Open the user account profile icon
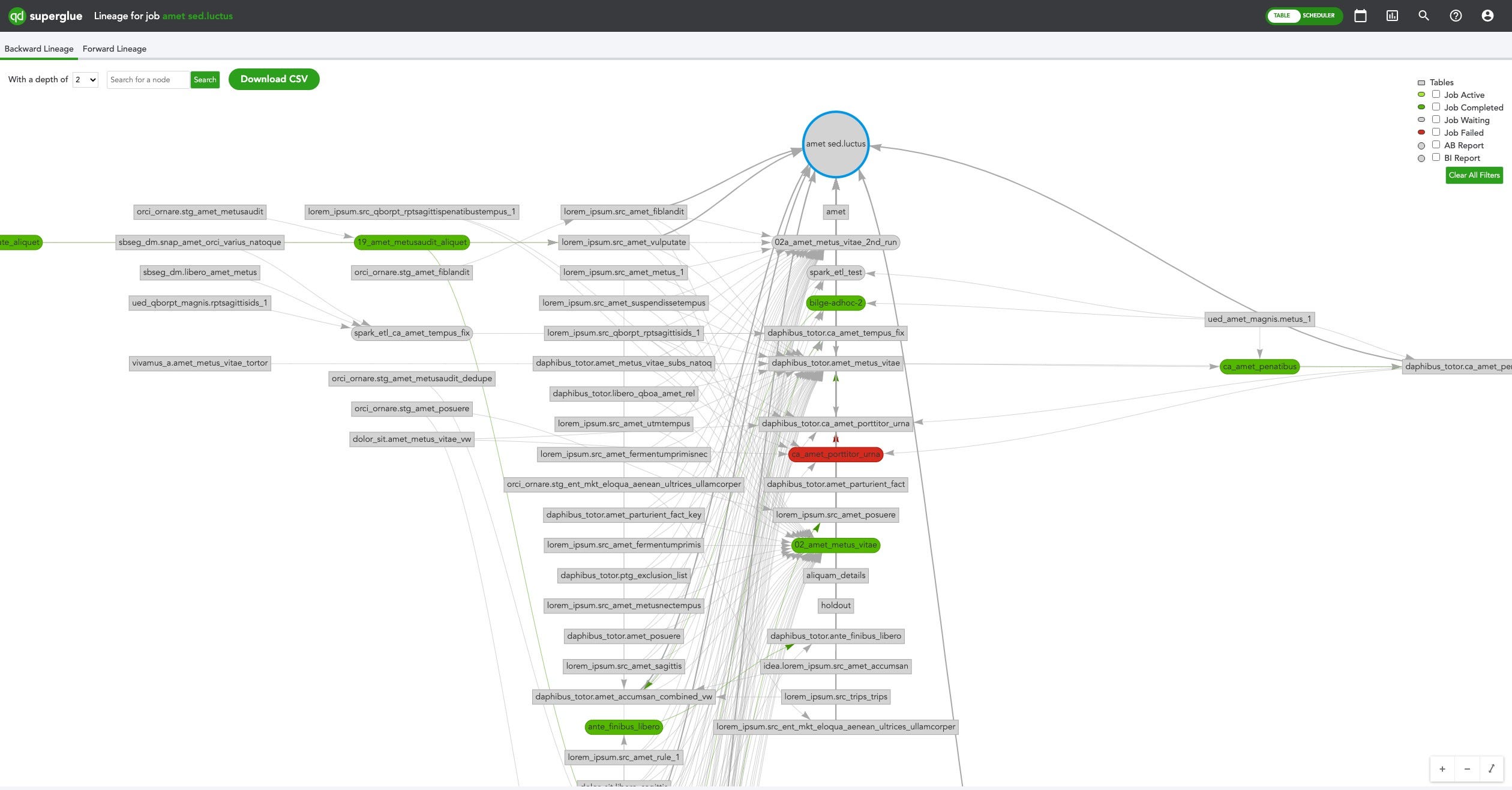The height and width of the screenshot is (790, 1512). tap(1487, 16)
